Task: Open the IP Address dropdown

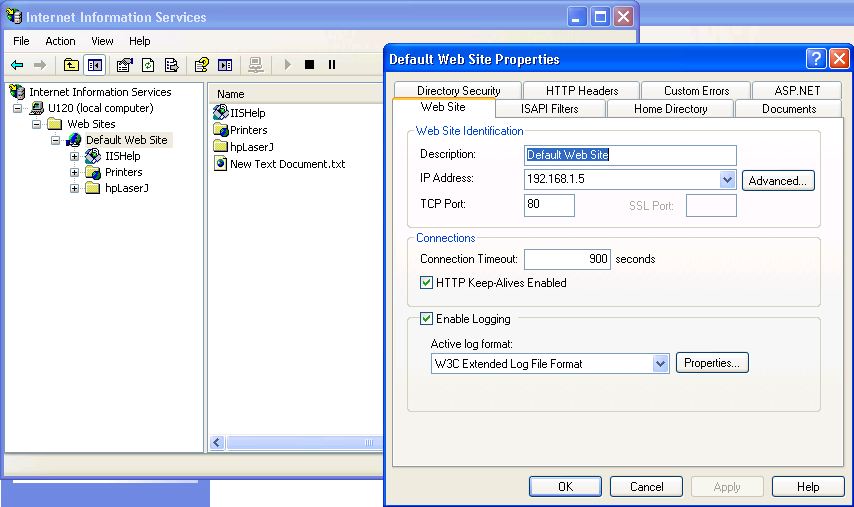Action: pyautogui.click(x=727, y=179)
